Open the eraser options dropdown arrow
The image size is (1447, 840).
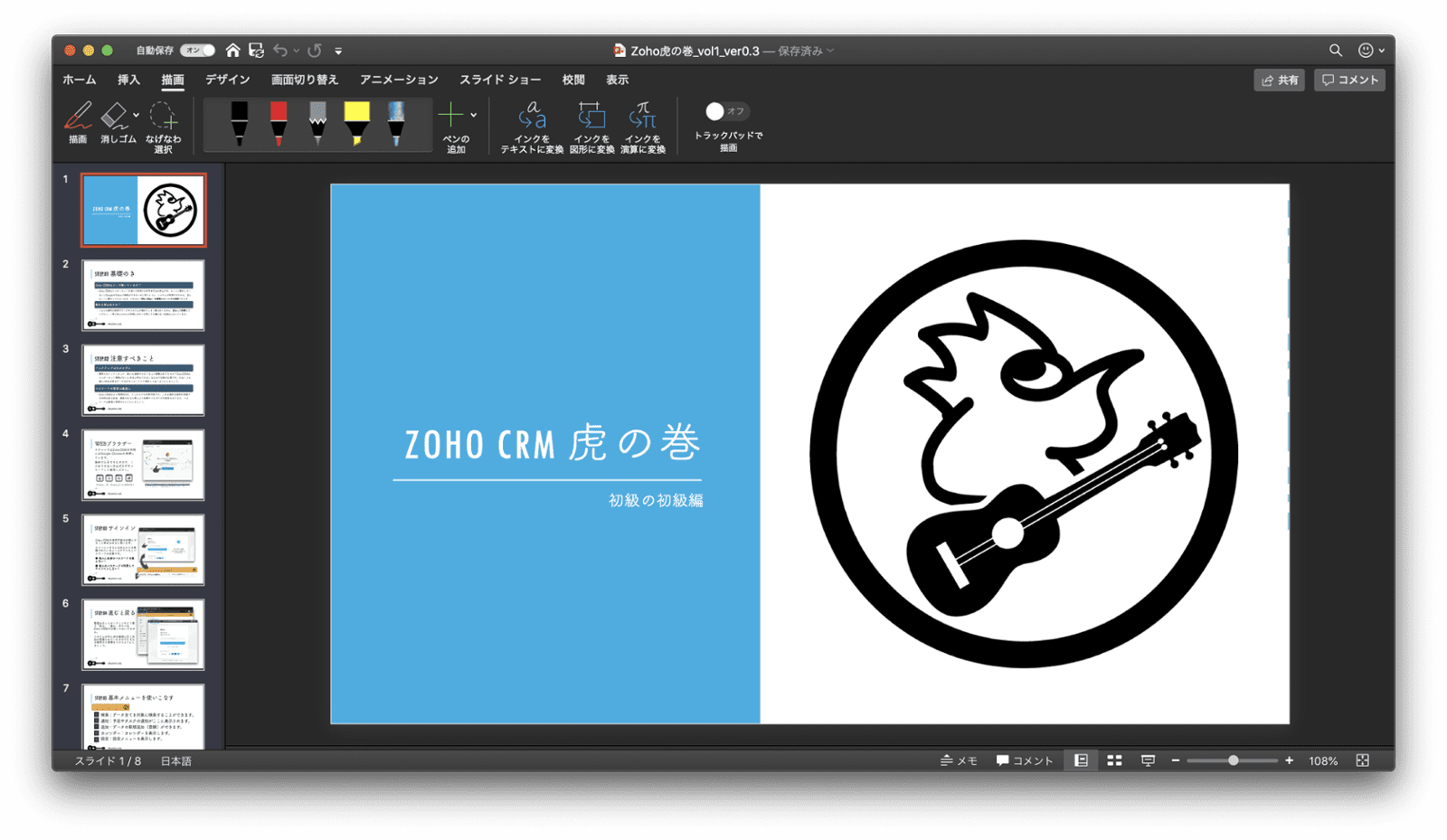pos(136,115)
